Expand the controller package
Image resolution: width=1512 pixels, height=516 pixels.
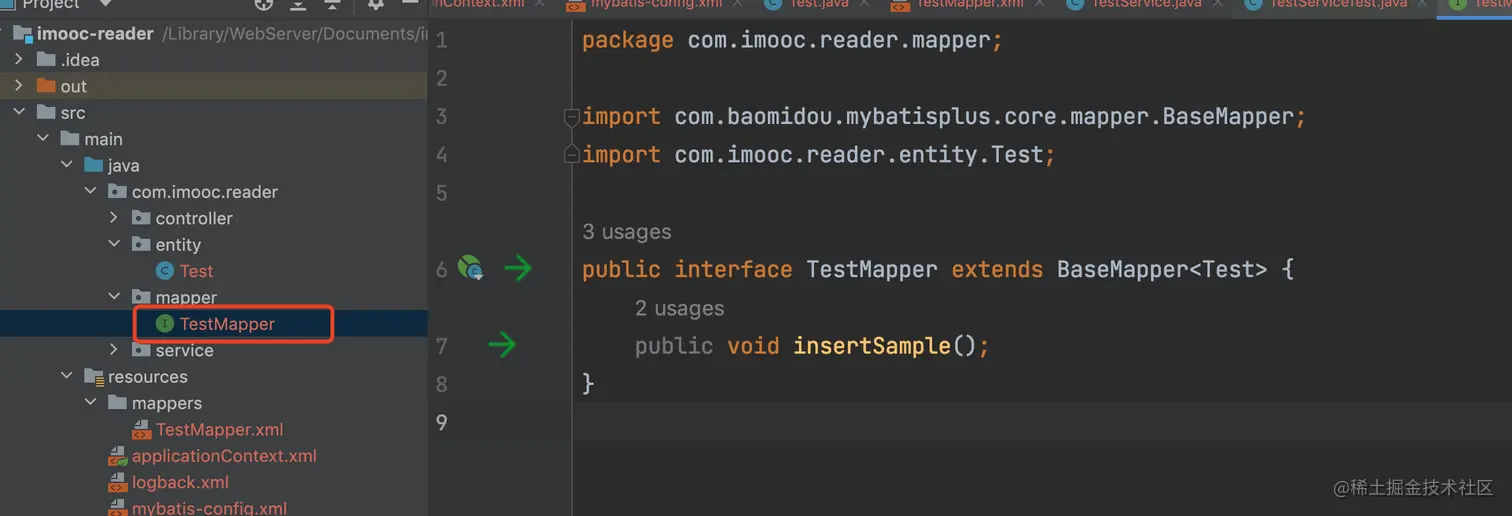coord(115,218)
